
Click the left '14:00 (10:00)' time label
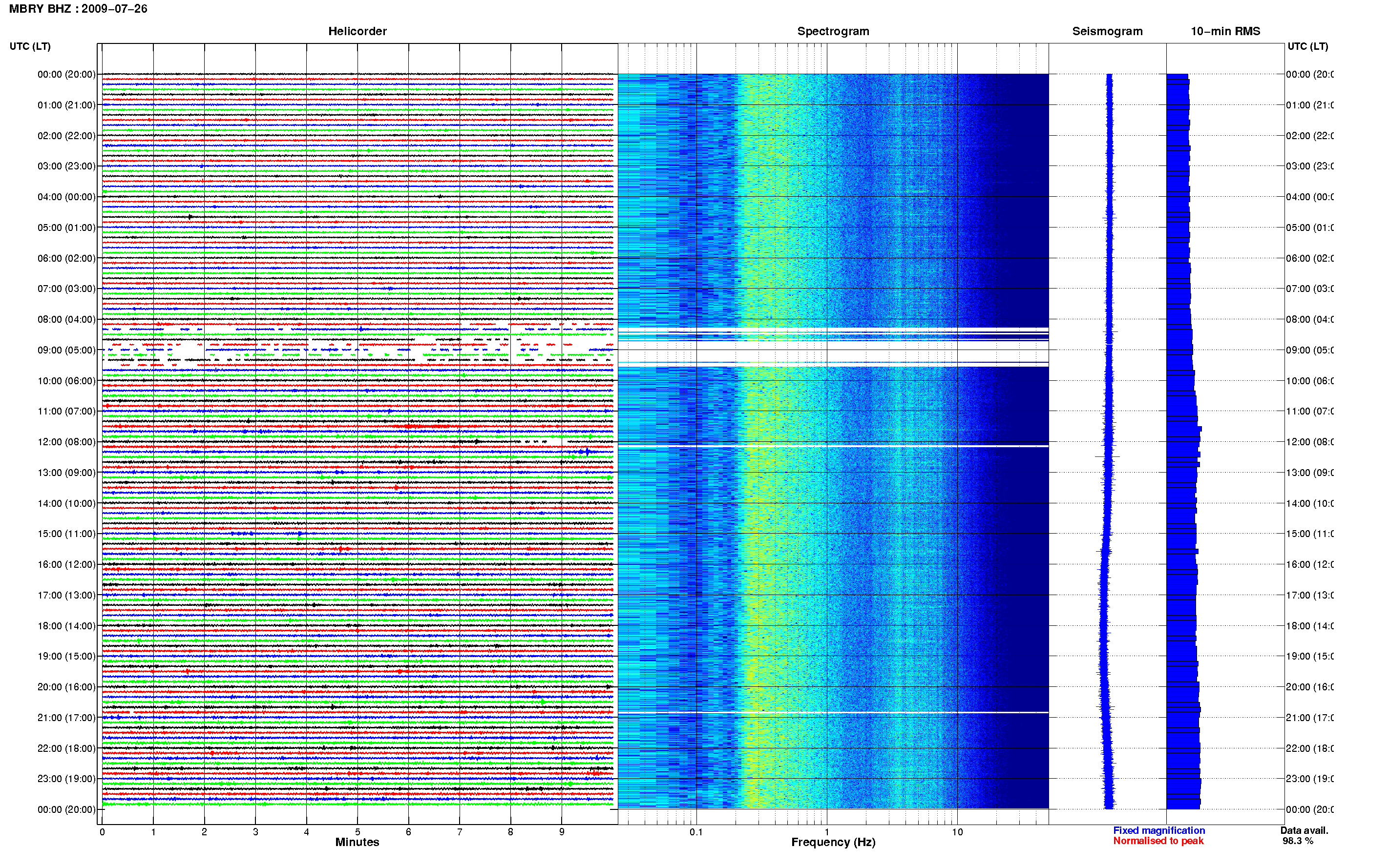[x=66, y=503]
